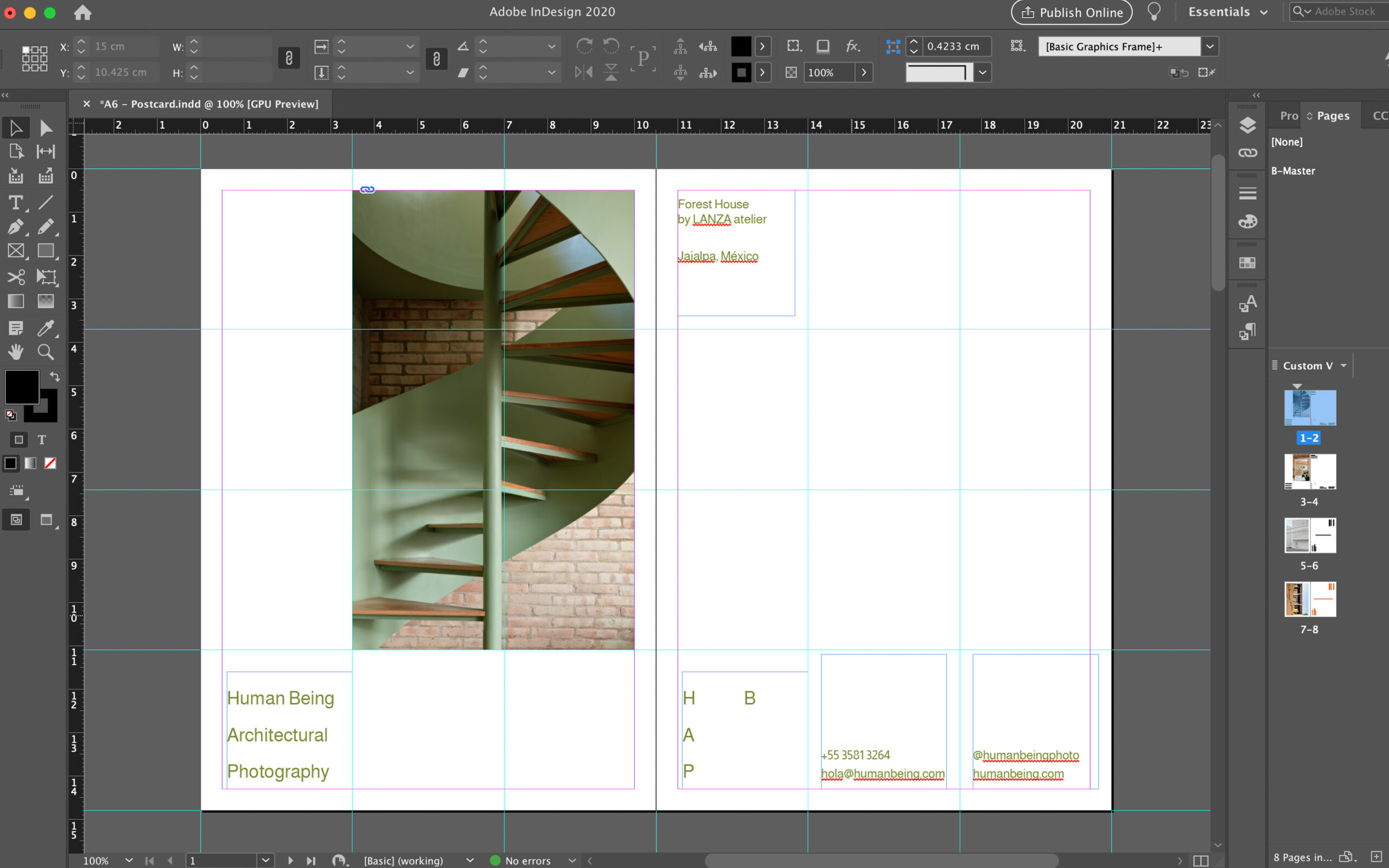Select the Gap tool

point(46,151)
